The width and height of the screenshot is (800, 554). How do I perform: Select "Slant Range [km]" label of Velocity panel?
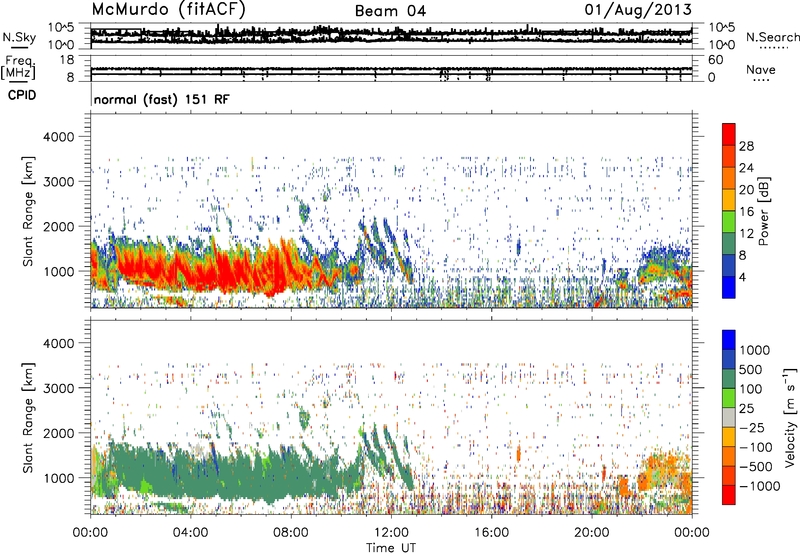tap(28, 418)
